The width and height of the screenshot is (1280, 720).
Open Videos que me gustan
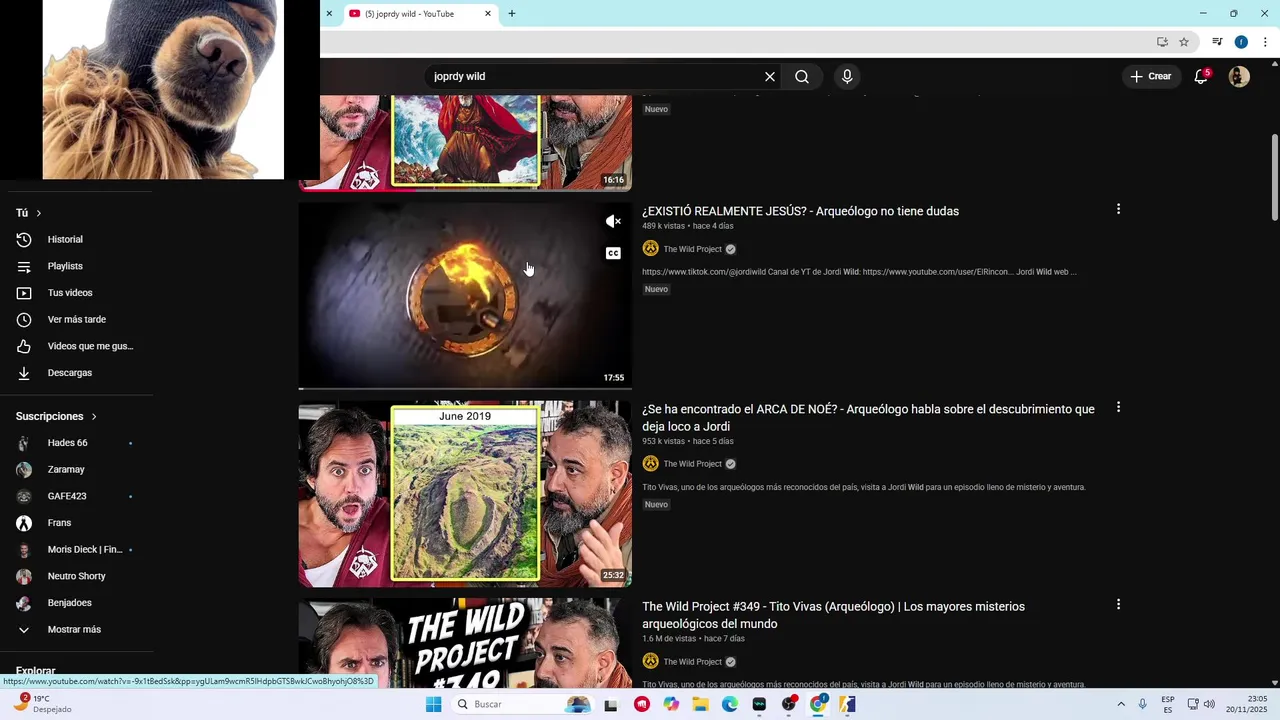[x=90, y=347]
